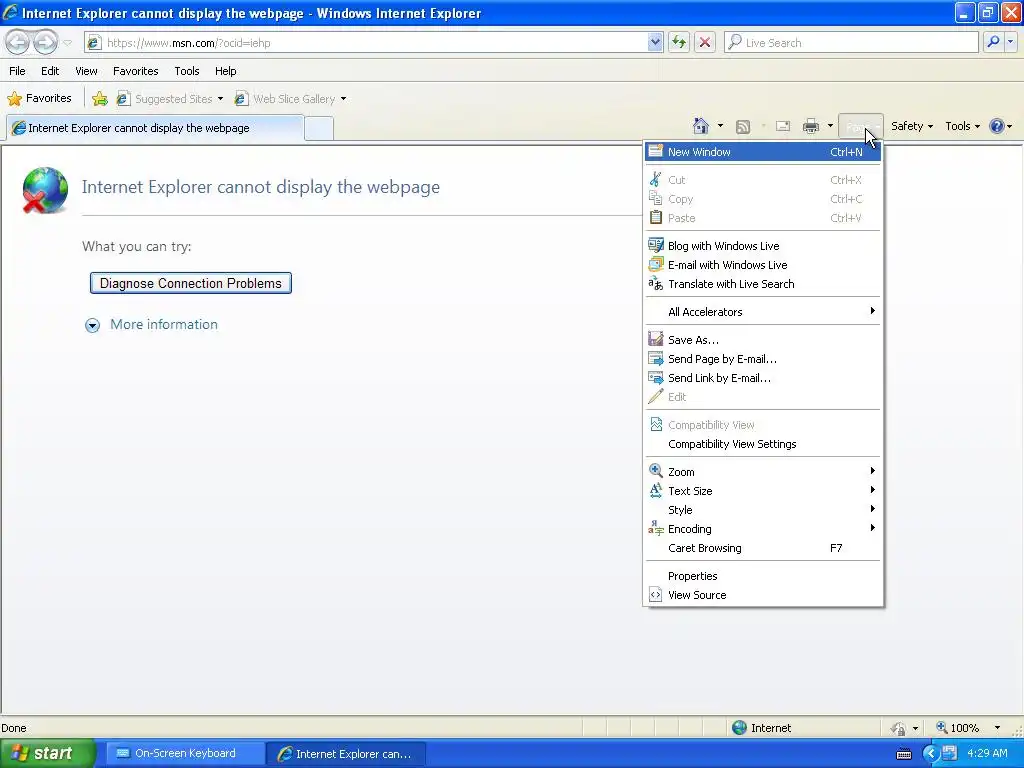Open the View menu
The image size is (1024, 768).
point(86,71)
